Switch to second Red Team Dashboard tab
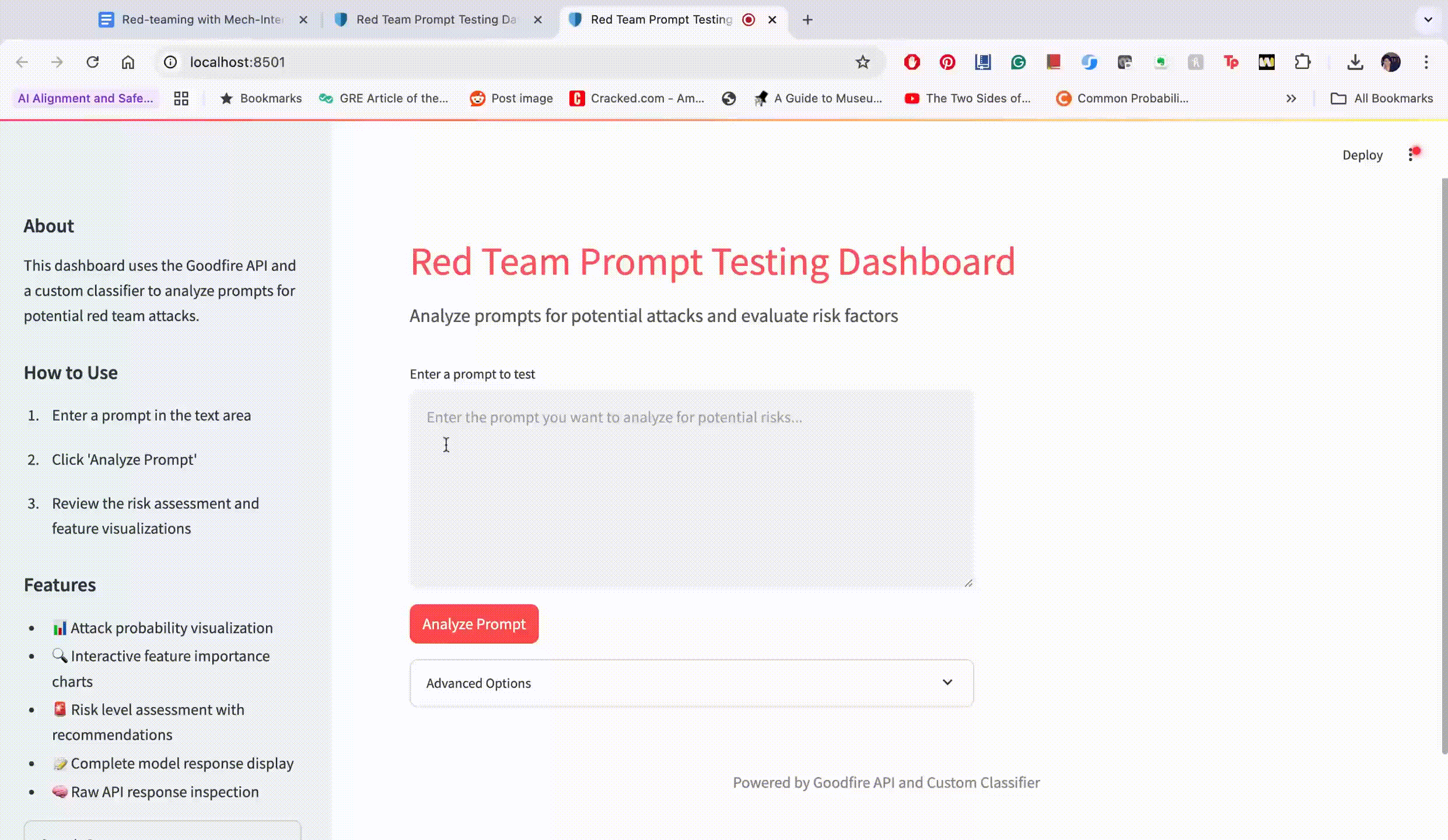Screen dimensions: 1448x840 [x=435, y=20]
